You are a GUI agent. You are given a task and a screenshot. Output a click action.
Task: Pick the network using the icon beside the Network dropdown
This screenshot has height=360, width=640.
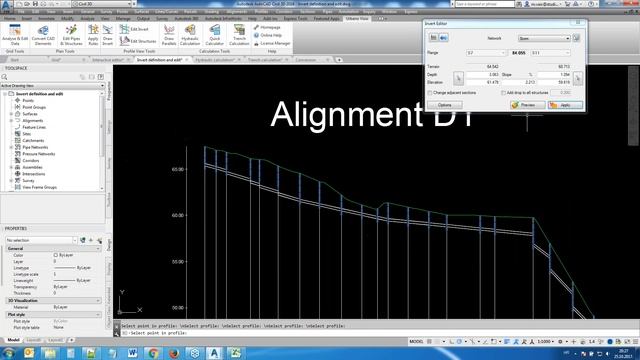click(576, 38)
